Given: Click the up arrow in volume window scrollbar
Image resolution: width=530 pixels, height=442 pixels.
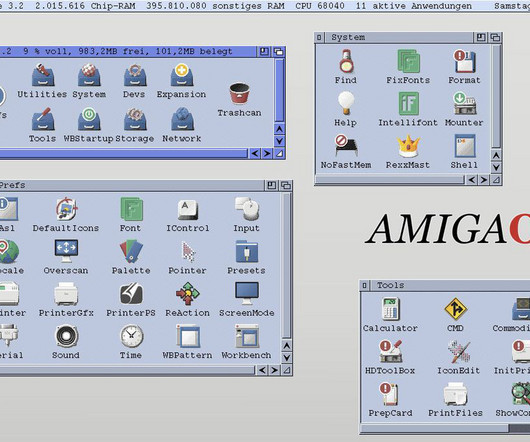Looking at the screenshot, I should tap(279, 129).
